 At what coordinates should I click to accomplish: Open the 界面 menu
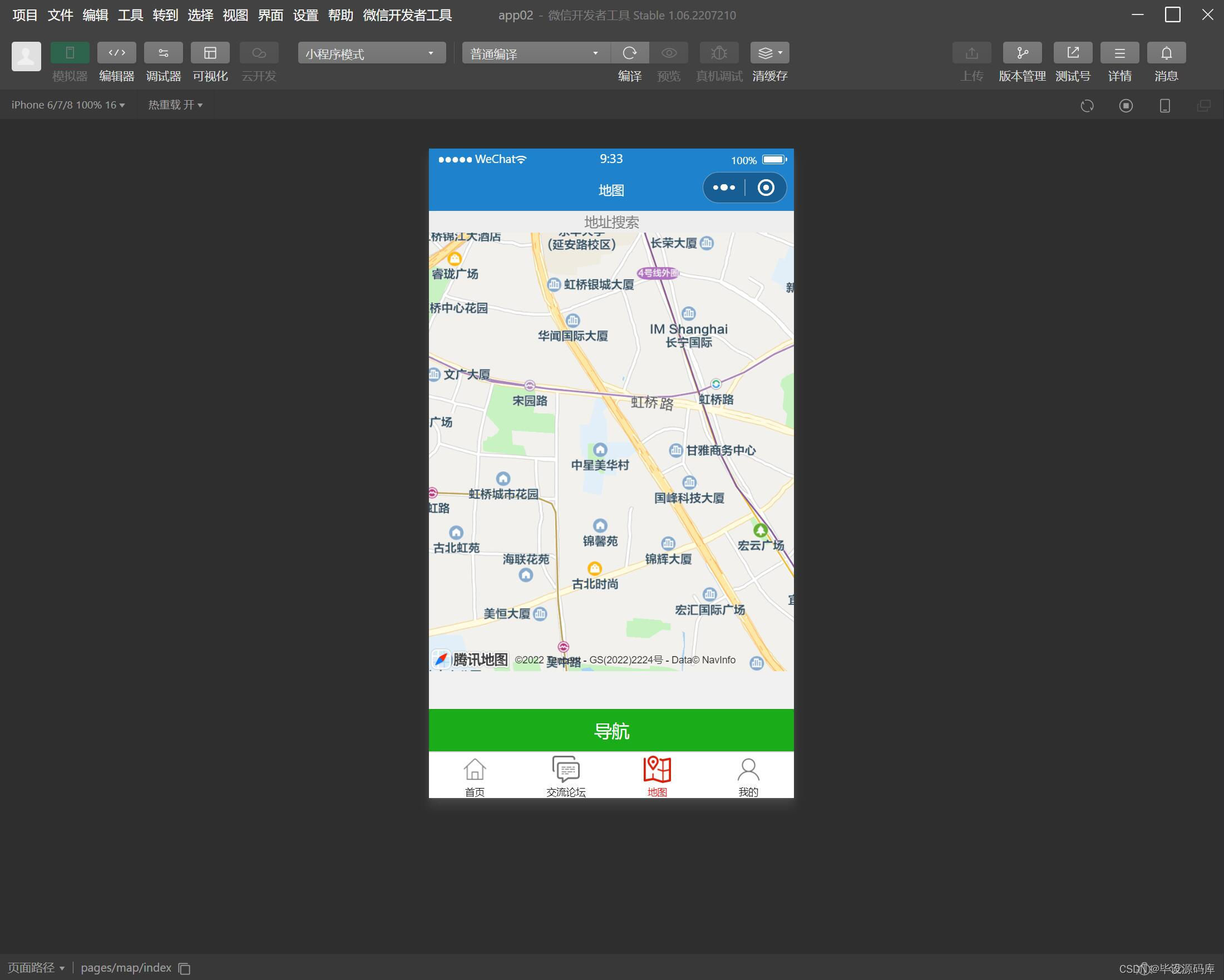click(x=271, y=16)
